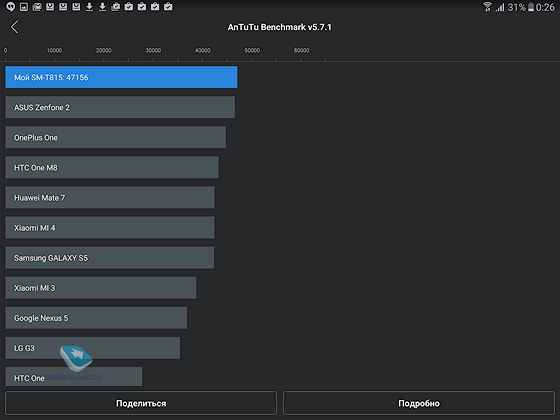Select the Huawei Mate 7 bar
Viewport: 560px width, 420px height.
pos(110,197)
